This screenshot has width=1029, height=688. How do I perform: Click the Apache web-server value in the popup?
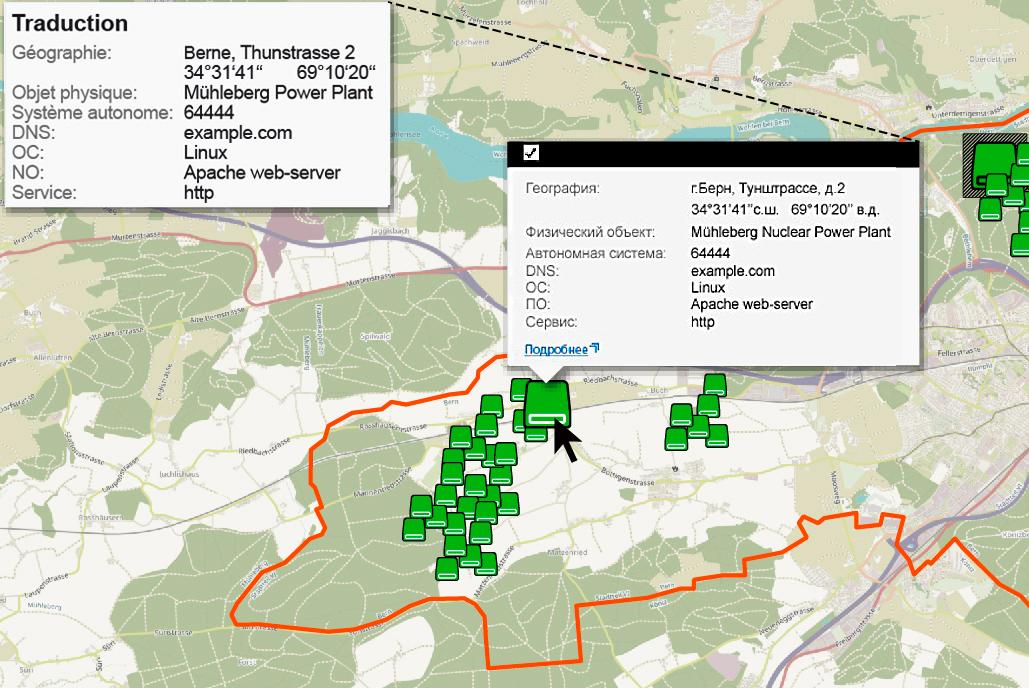(751, 304)
